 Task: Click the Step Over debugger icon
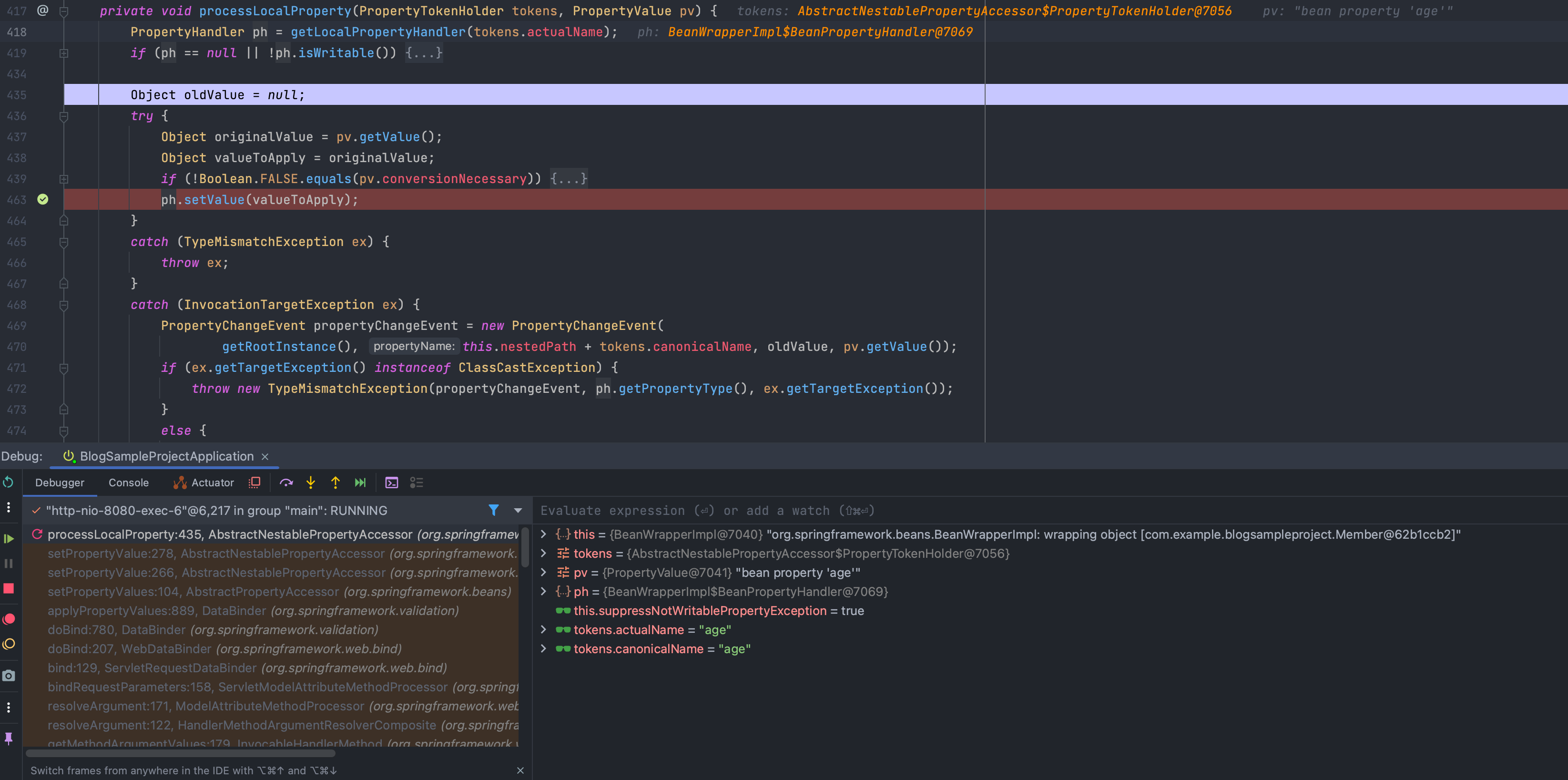tap(286, 482)
